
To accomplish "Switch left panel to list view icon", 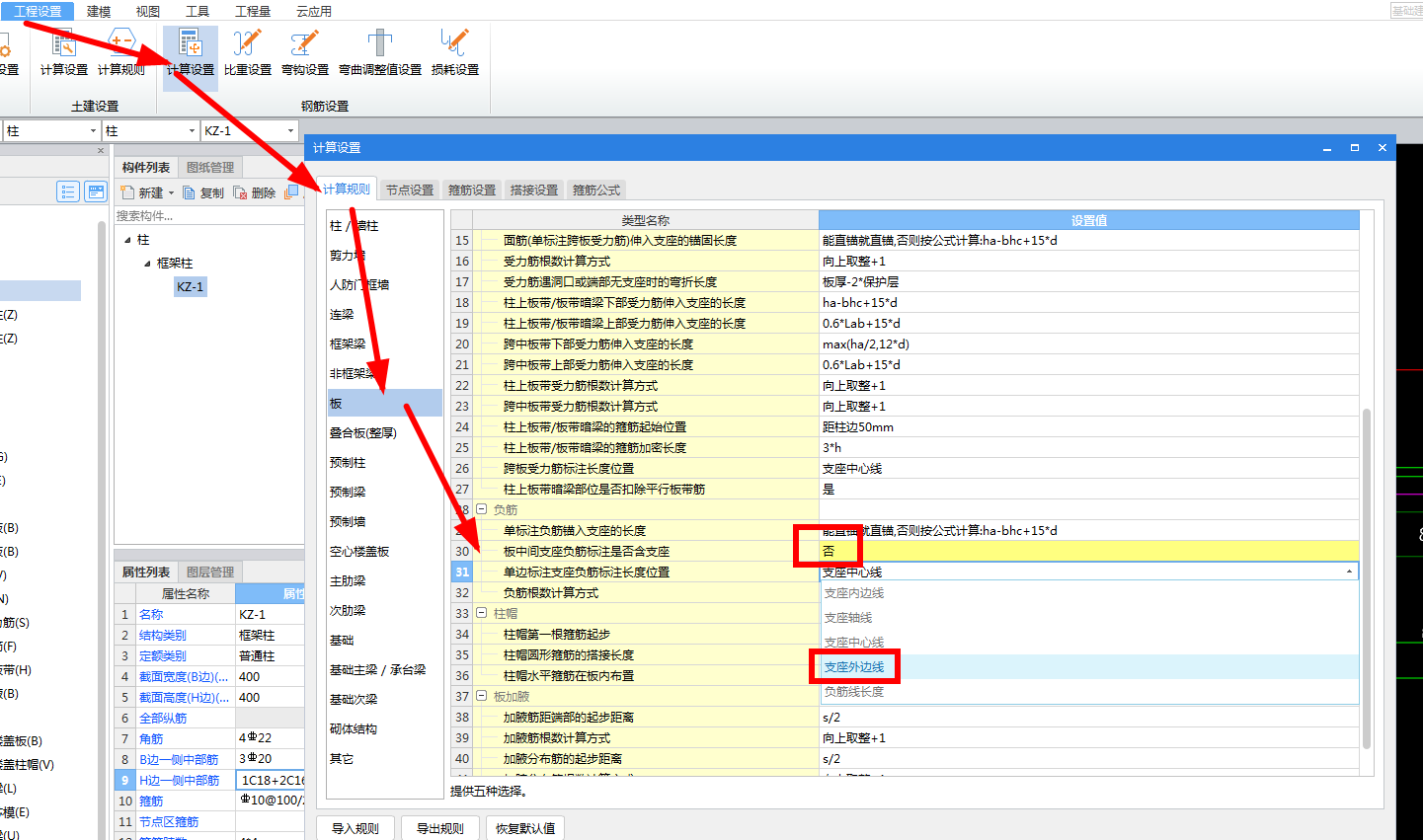I will (x=67, y=191).
